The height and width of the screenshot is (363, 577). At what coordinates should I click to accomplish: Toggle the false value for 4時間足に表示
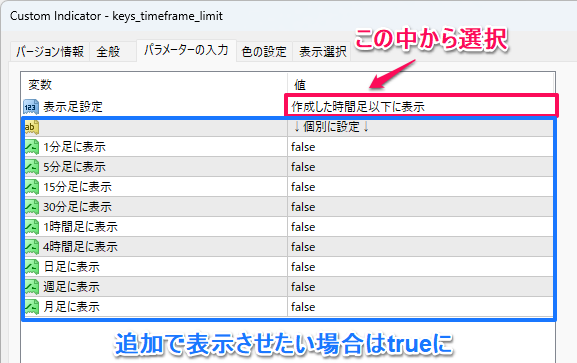[420, 247]
